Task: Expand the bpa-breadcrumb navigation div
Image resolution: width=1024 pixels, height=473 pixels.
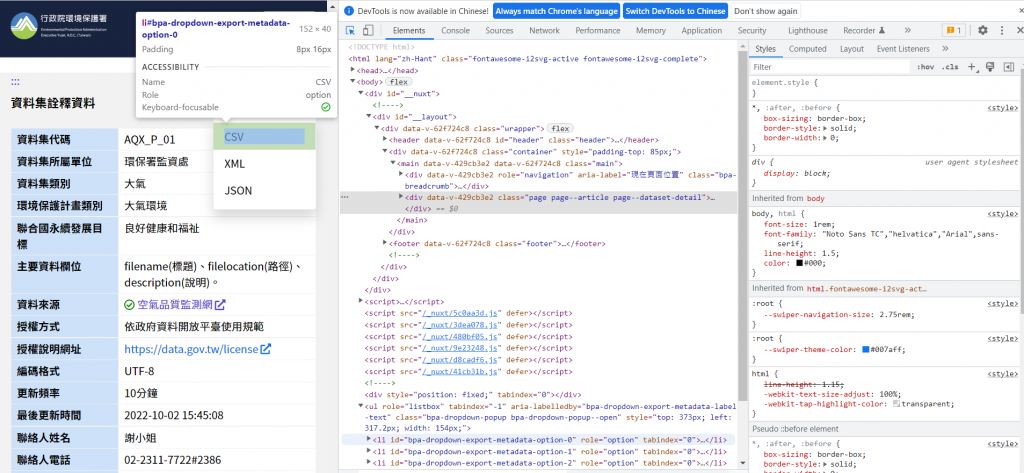Action: point(401,174)
